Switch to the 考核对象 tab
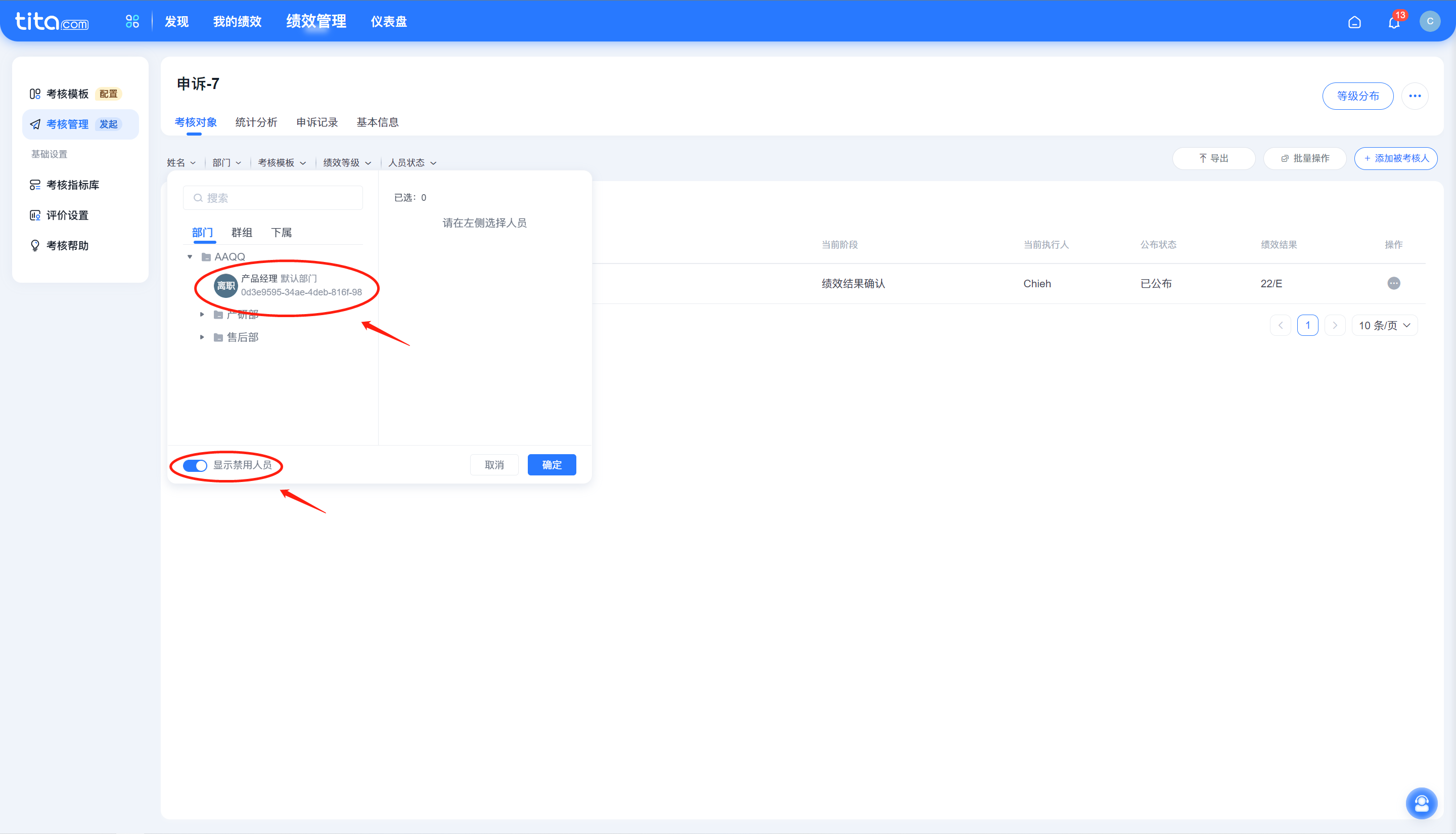This screenshot has width=1456, height=834. 195,122
